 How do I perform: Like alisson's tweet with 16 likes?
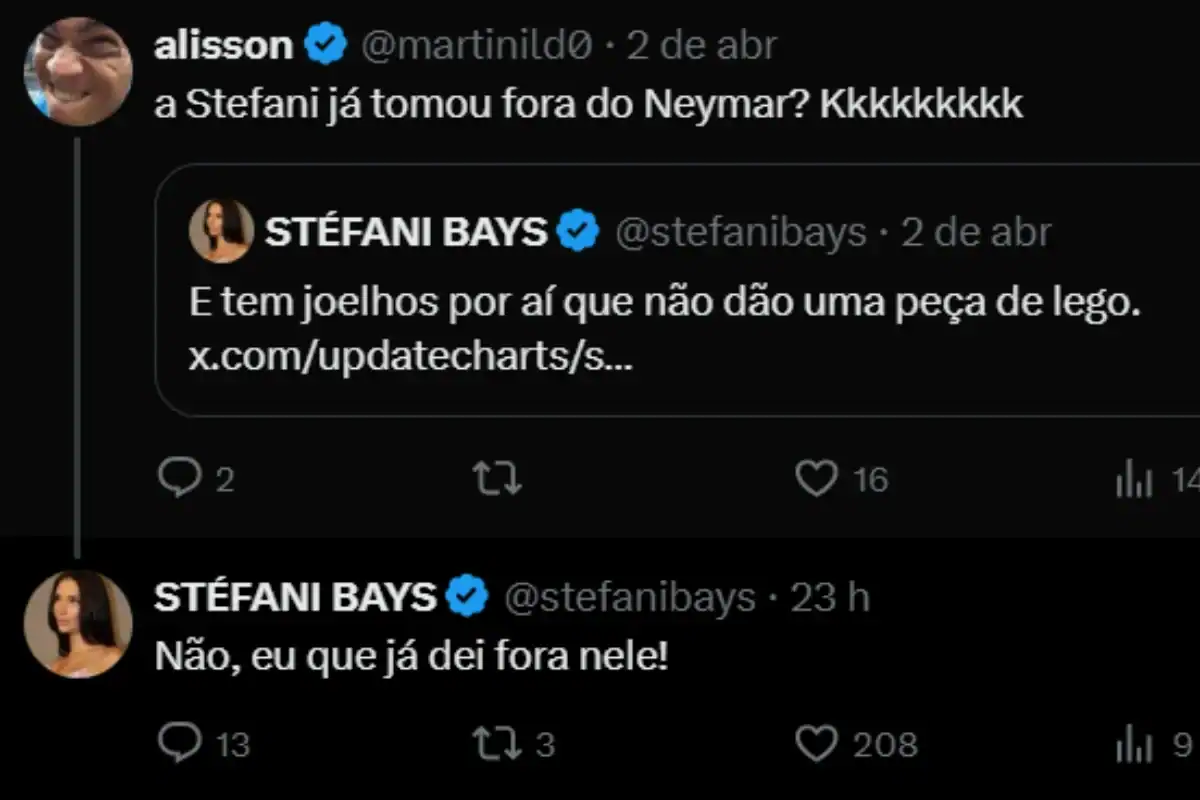[816, 479]
